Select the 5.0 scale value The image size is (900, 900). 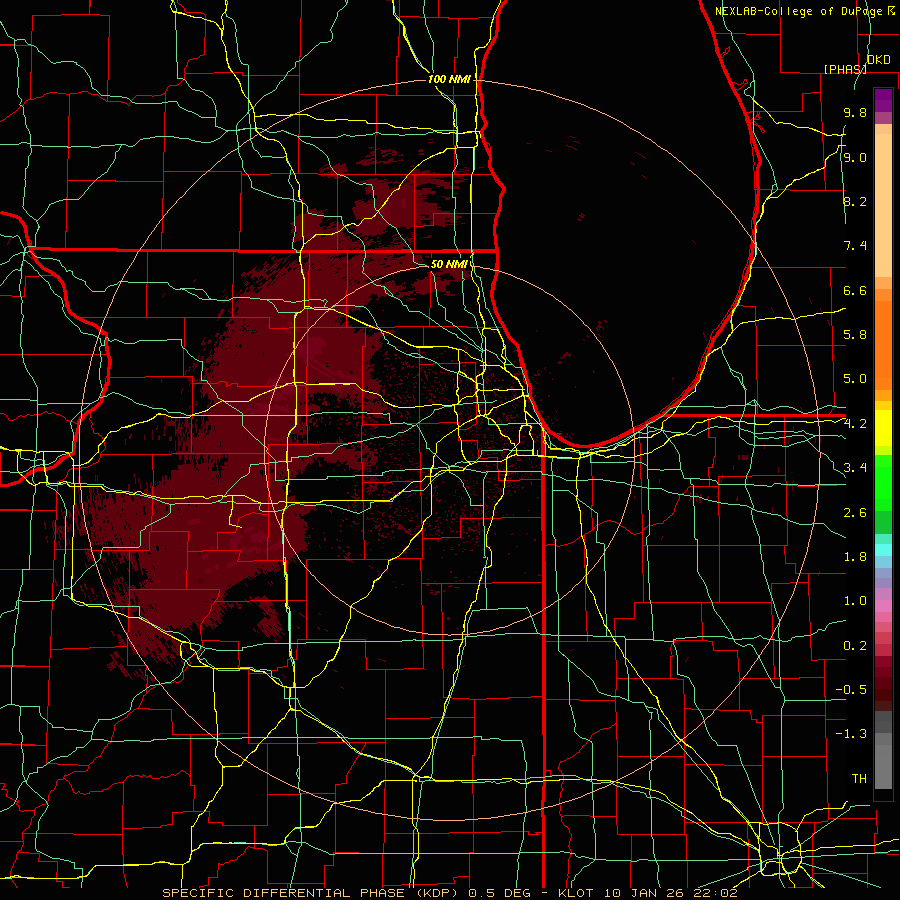pyautogui.click(x=855, y=379)
